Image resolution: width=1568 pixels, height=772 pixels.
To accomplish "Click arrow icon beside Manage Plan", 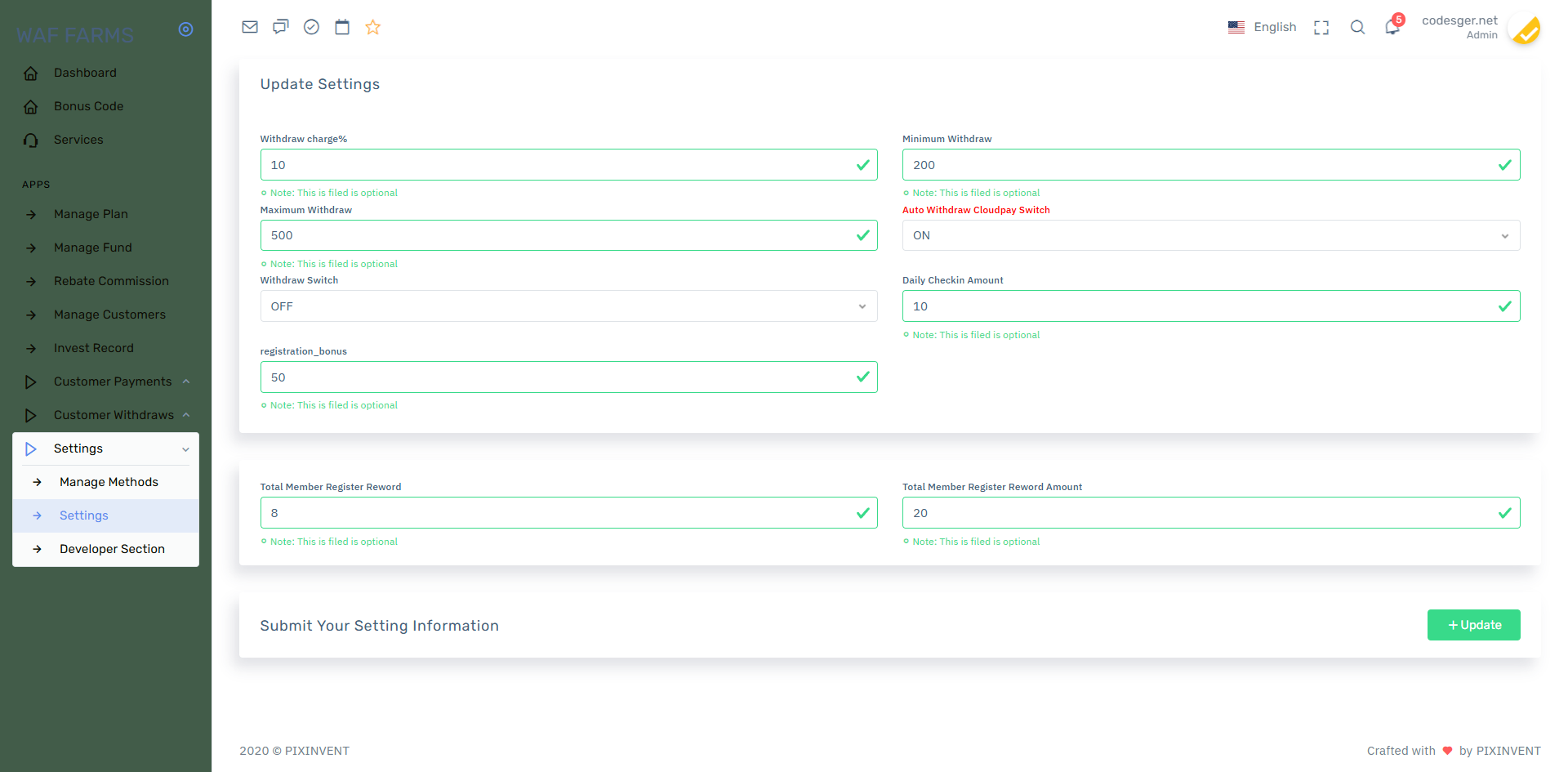I will [31, 215].
